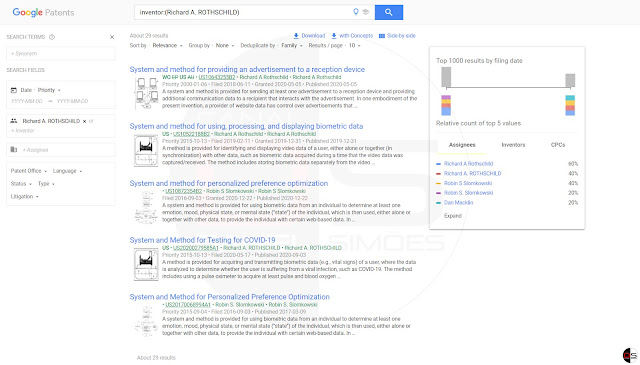Open 'System and method for personalized preference optimization'

tap(229, 183)
